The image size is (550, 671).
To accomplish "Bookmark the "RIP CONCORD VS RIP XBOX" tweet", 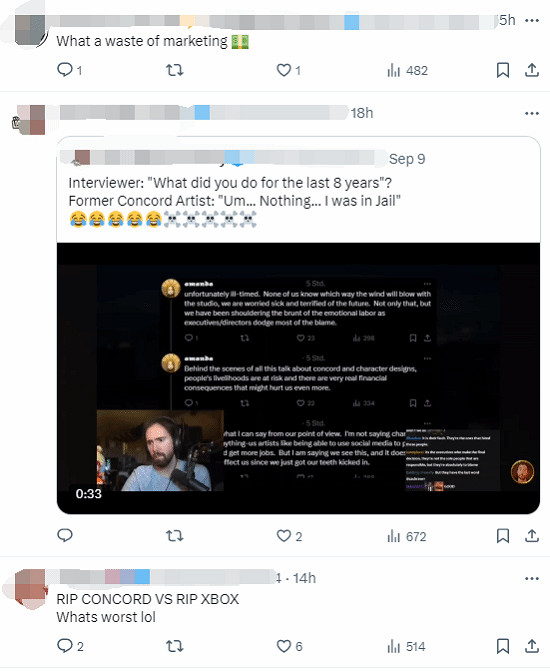I will pyautogui.click(x=503, y=646).
